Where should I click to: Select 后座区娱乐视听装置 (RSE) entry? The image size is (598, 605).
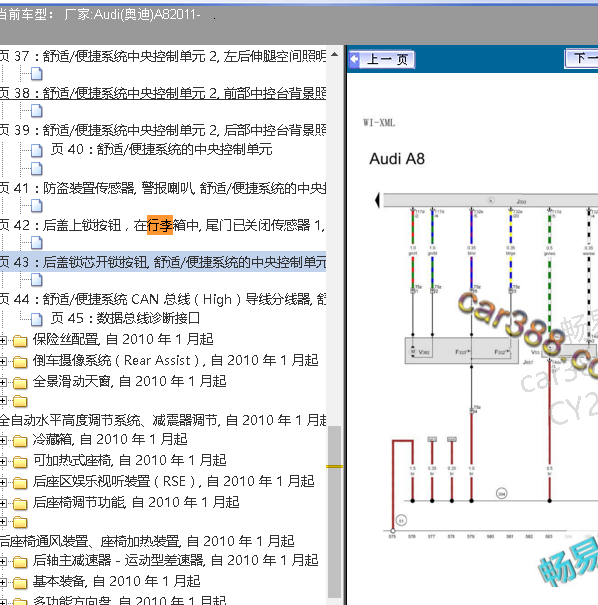(174, 481)
